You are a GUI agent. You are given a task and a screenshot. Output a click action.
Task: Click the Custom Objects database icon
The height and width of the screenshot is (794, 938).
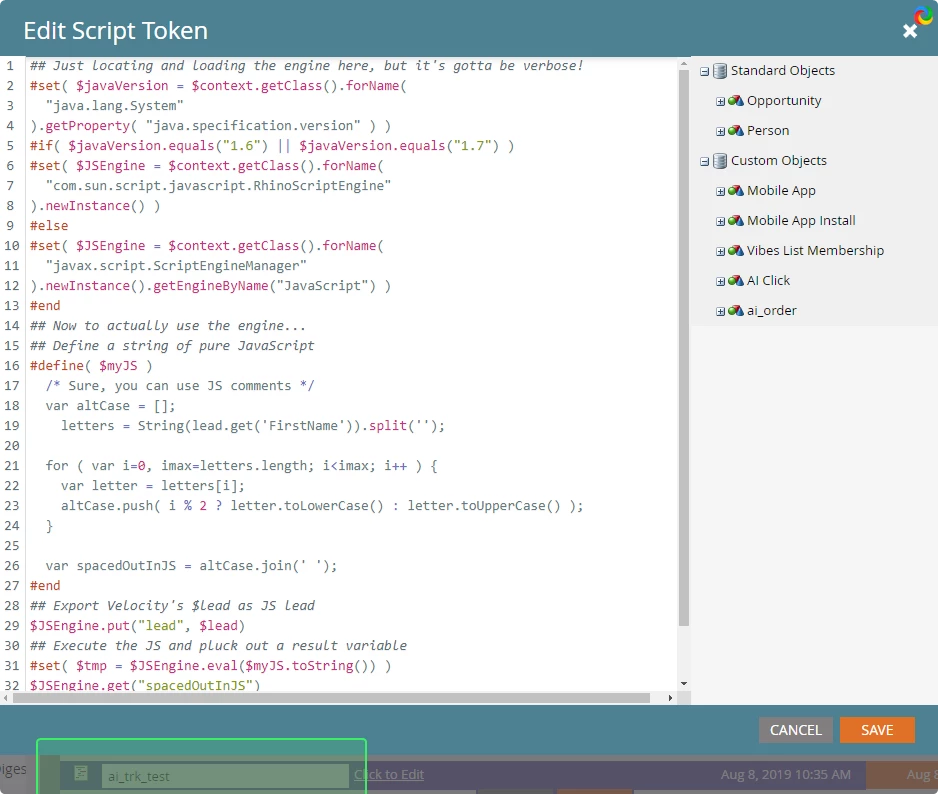[x=720, y=161]
